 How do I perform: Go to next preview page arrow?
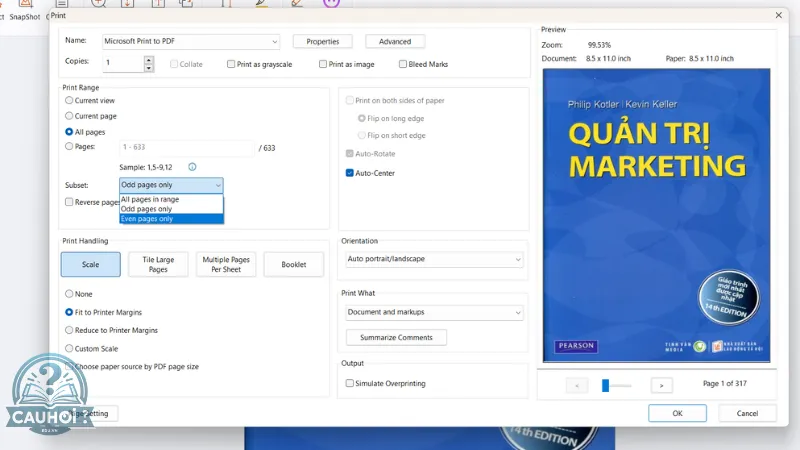(662, 385)
